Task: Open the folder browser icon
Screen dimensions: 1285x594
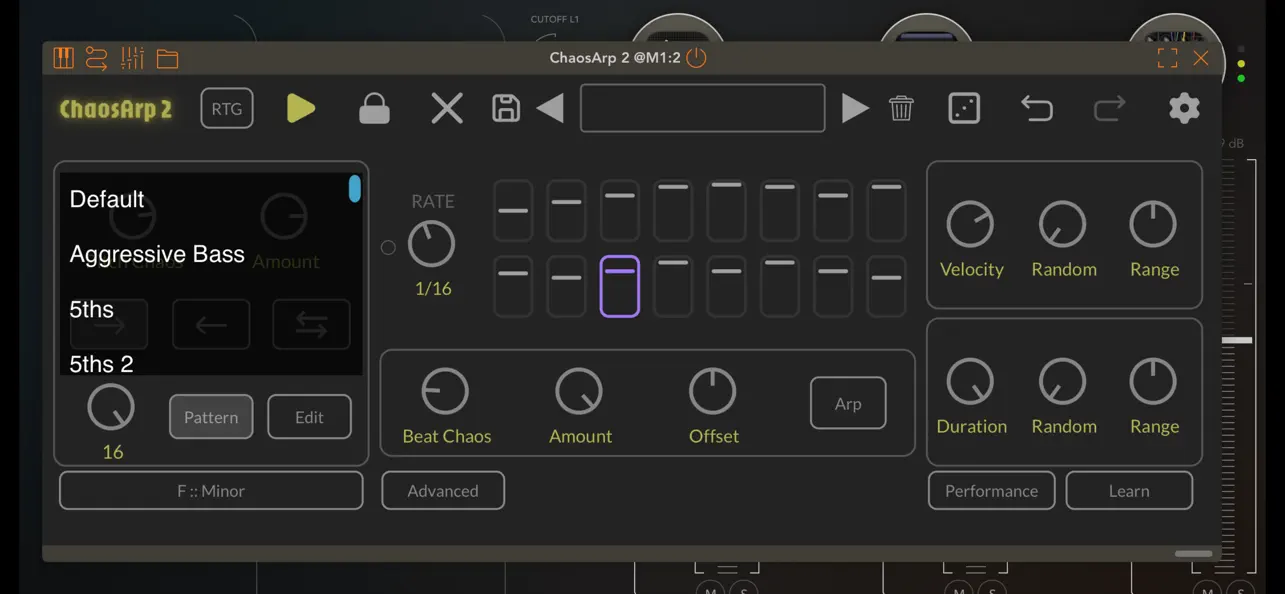Action: click(167, 58)
